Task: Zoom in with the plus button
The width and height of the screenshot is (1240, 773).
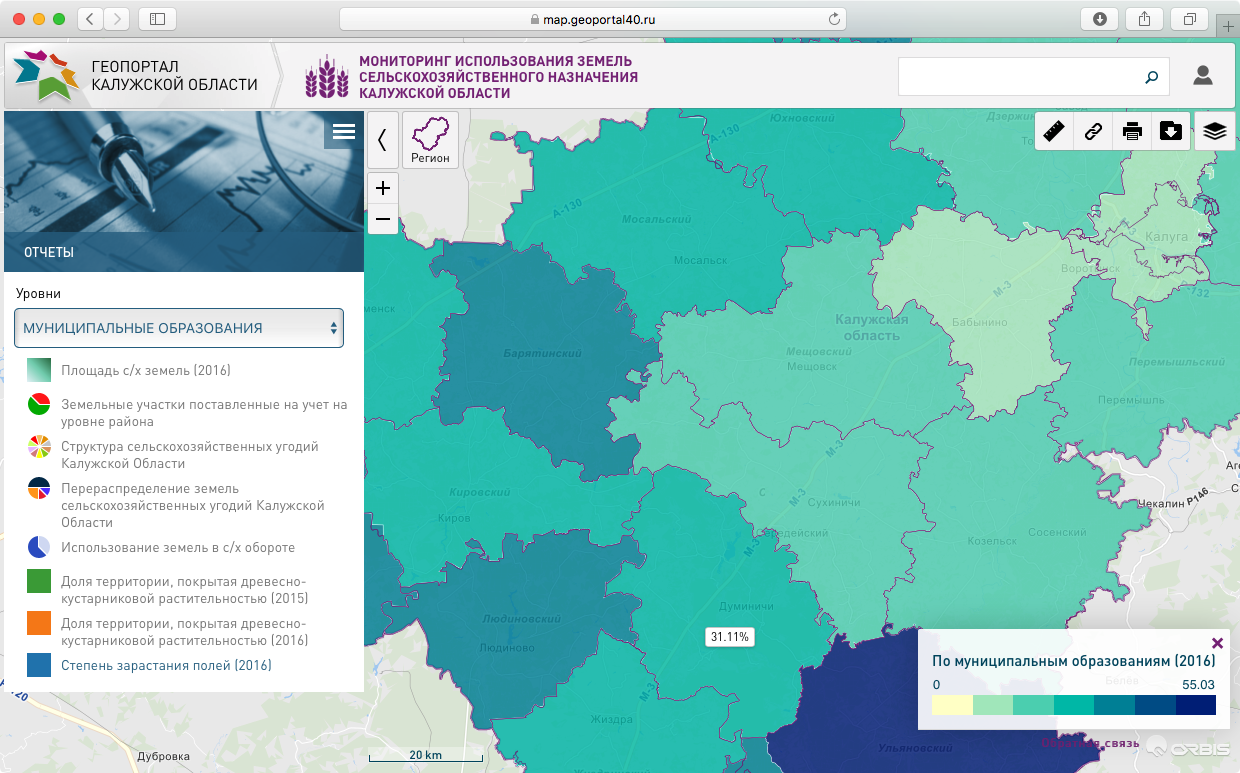Action: pos(383,187)
